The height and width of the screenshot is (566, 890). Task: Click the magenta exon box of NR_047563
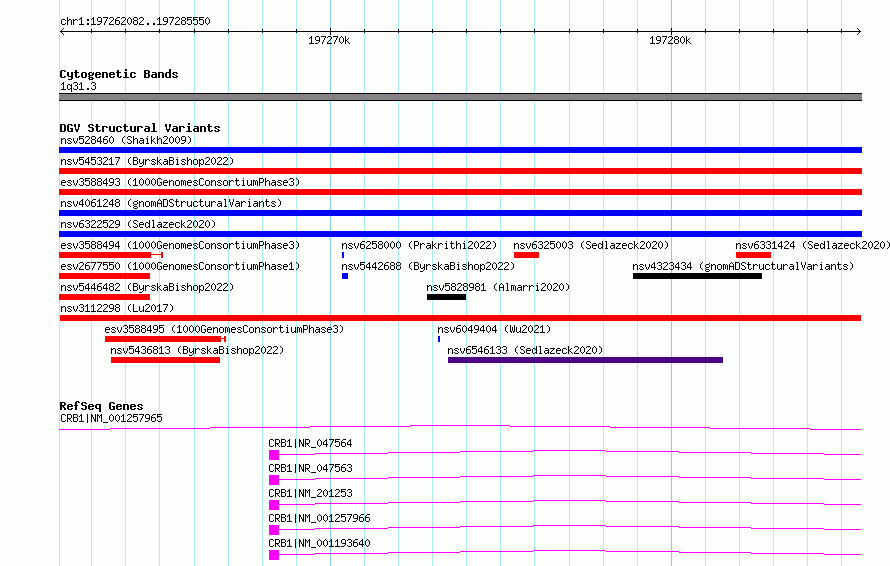pyautogui.click(x=274, y=480)
